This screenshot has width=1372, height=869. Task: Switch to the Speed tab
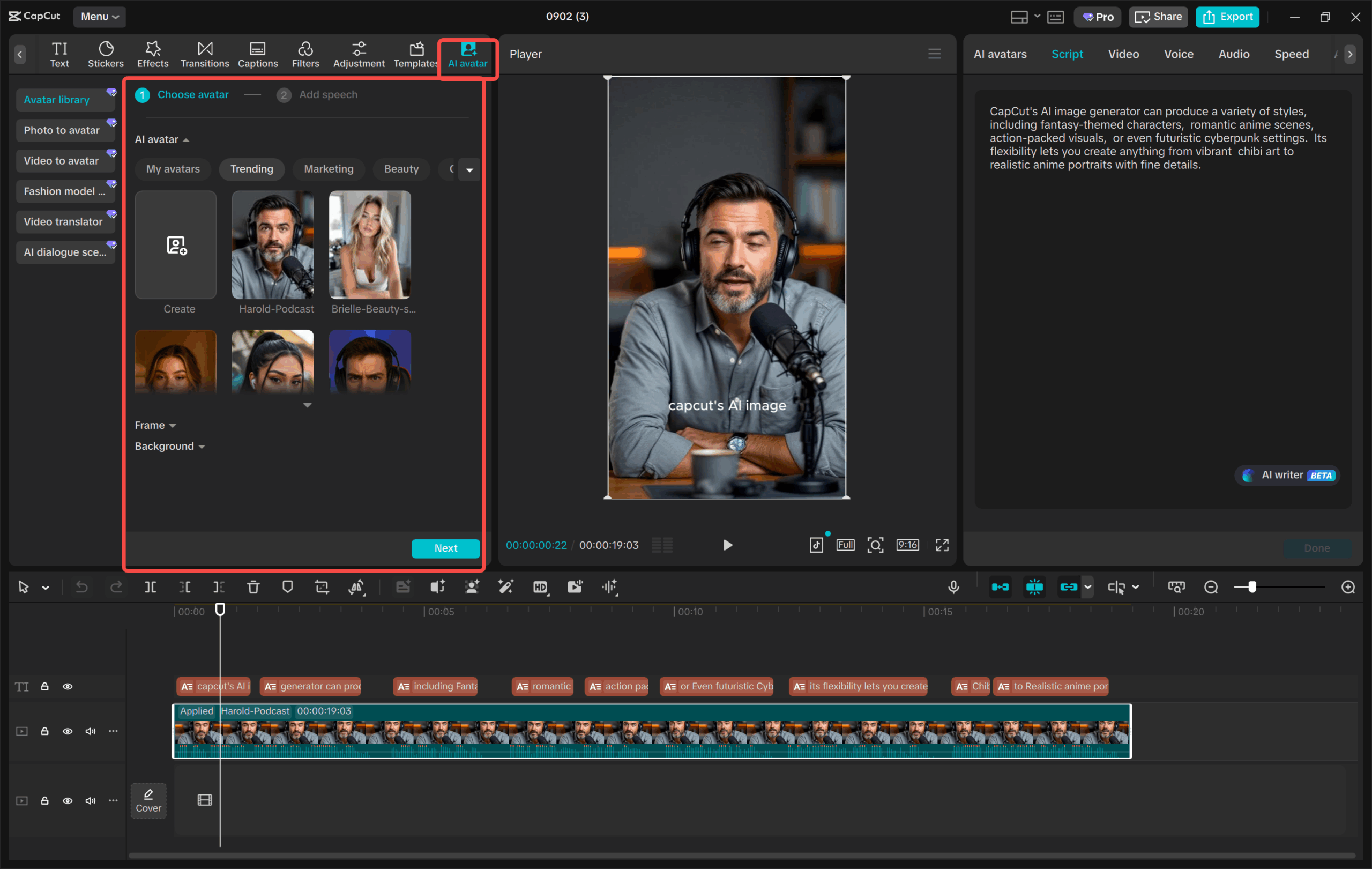[x=1291, y=54]
